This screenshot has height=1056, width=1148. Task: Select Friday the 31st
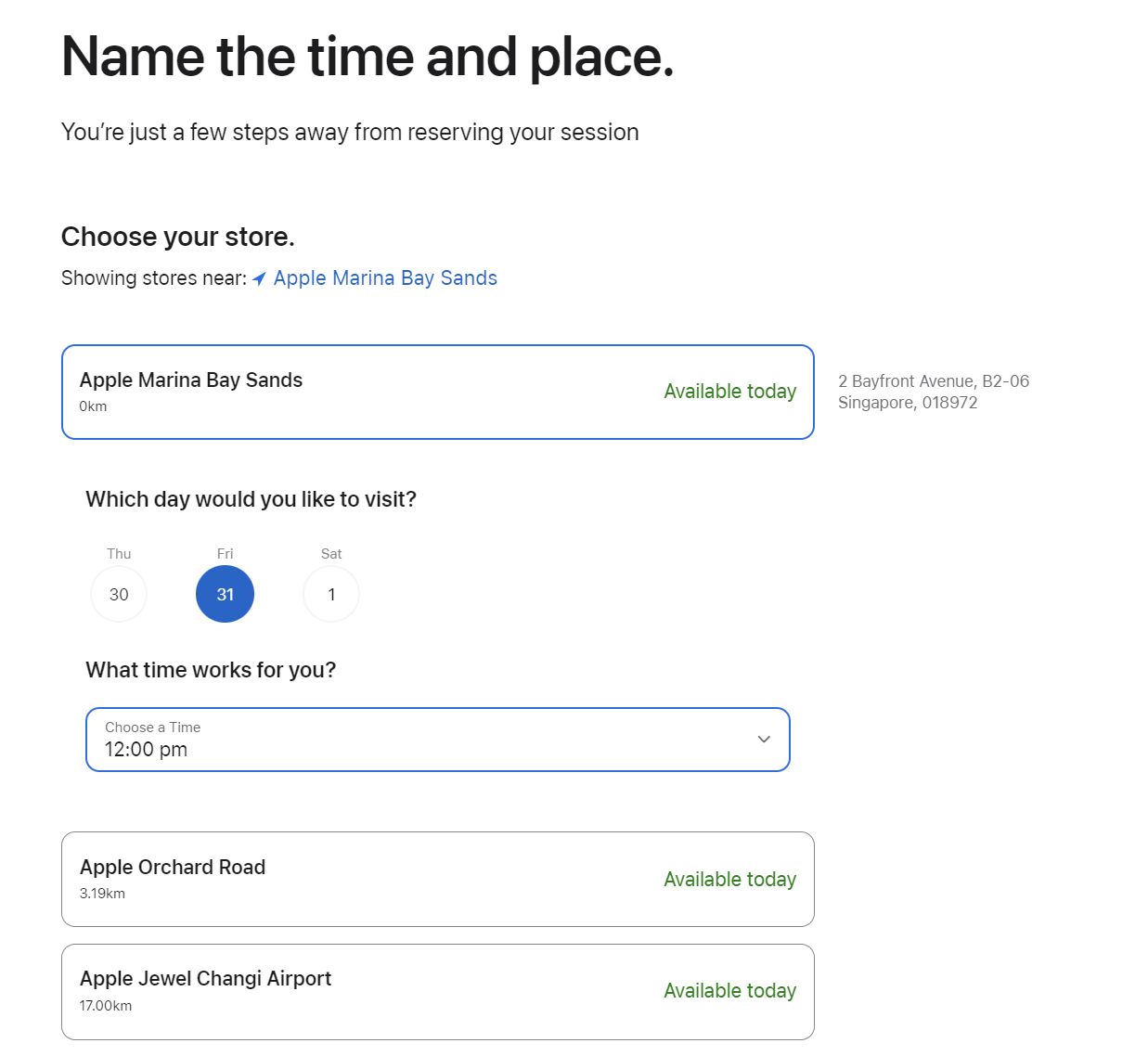point(225,594)
